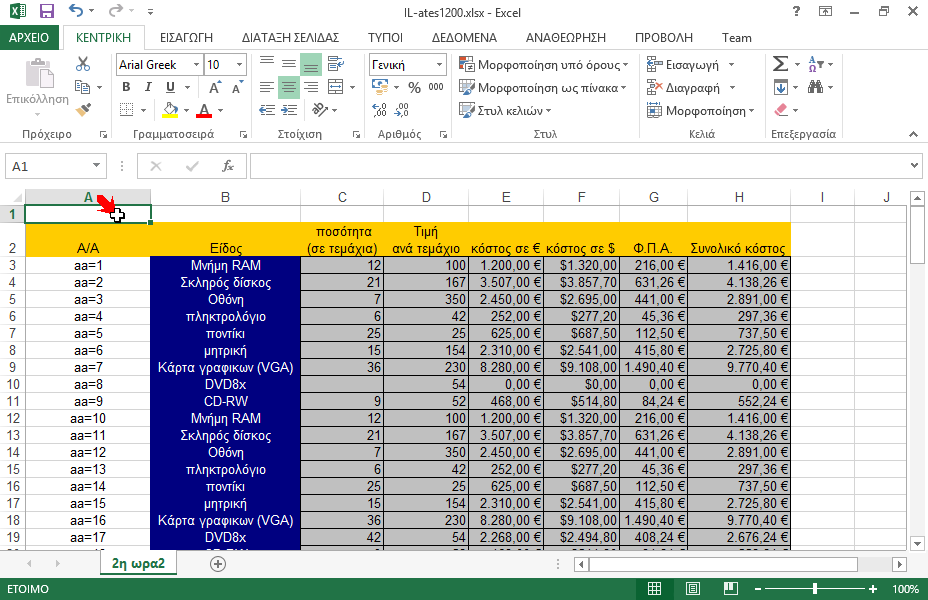Screen dimensions: 928x600
Task: Activate the Format Painter brush
Action: point(83,110)
